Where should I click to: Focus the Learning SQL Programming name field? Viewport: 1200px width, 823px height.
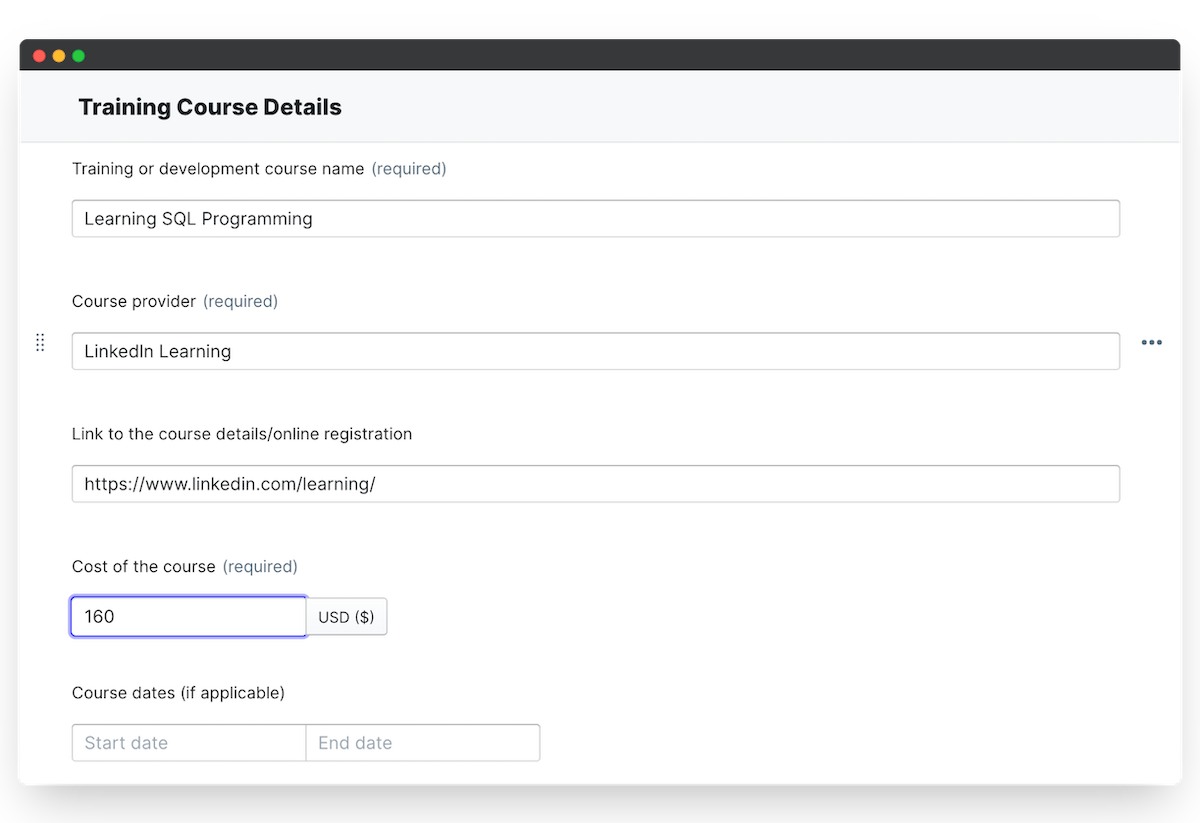(x=595, y=219)
